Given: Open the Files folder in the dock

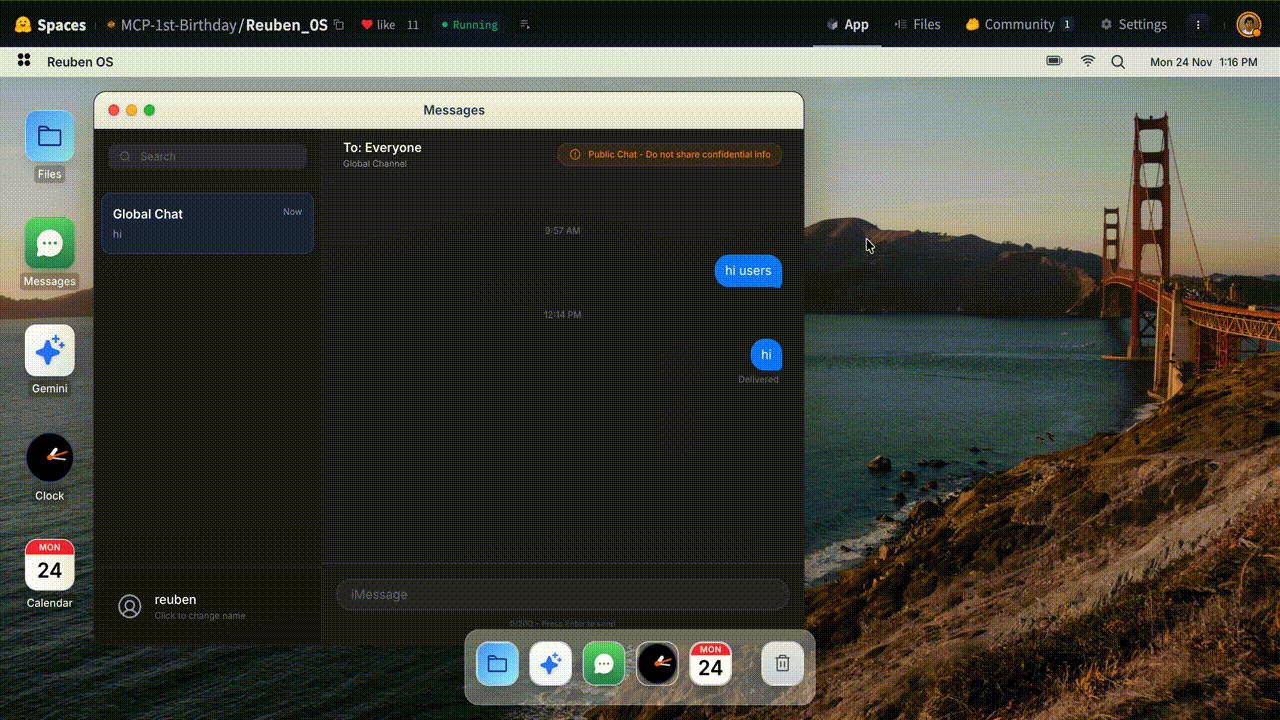Looking at the screenshot, I should (497, 664).
